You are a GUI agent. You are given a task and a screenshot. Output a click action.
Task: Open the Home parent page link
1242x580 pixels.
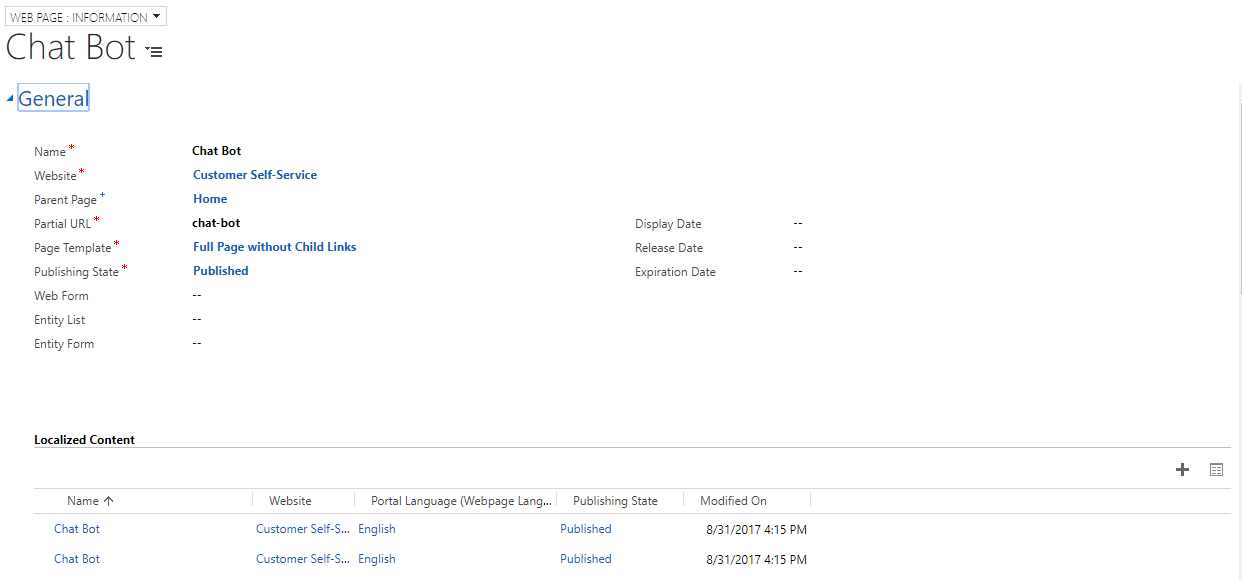coord(209,198)
